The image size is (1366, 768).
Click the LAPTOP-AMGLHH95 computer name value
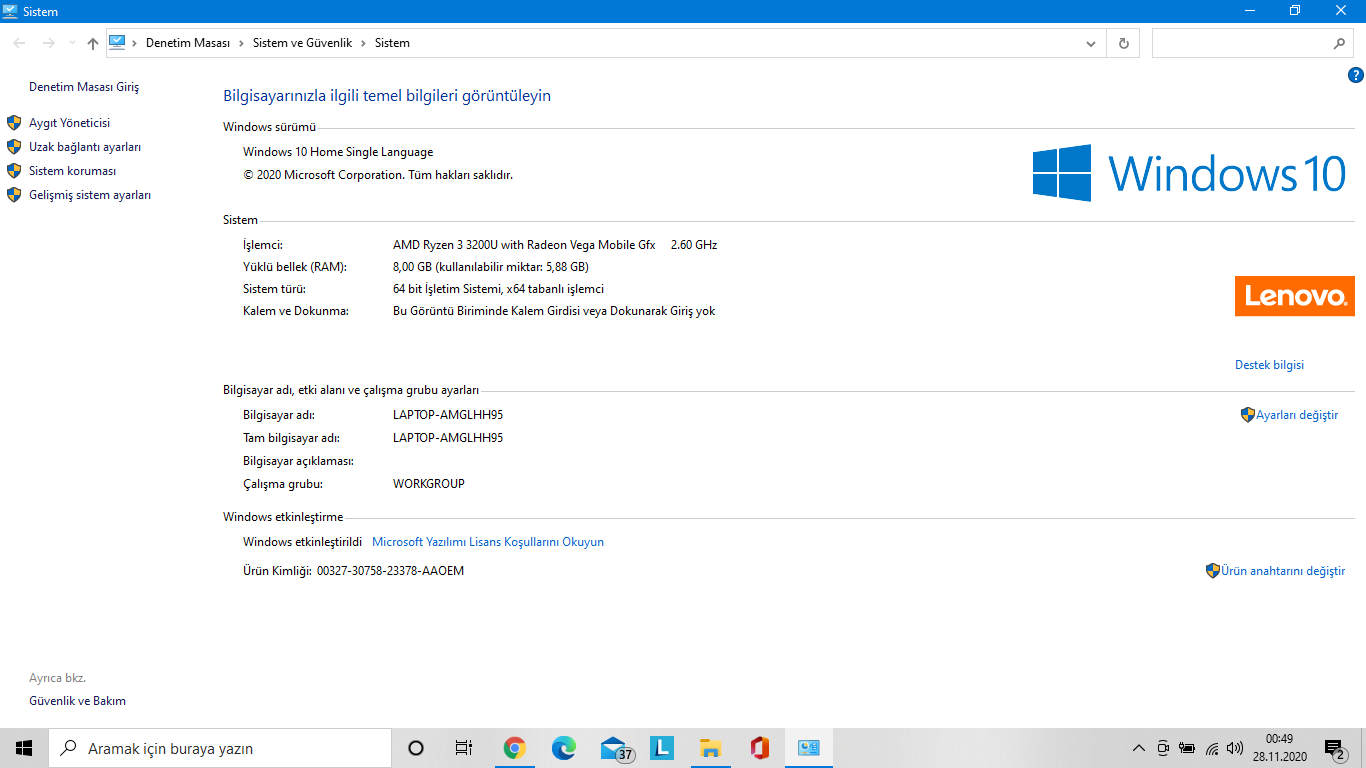point(448,415)
